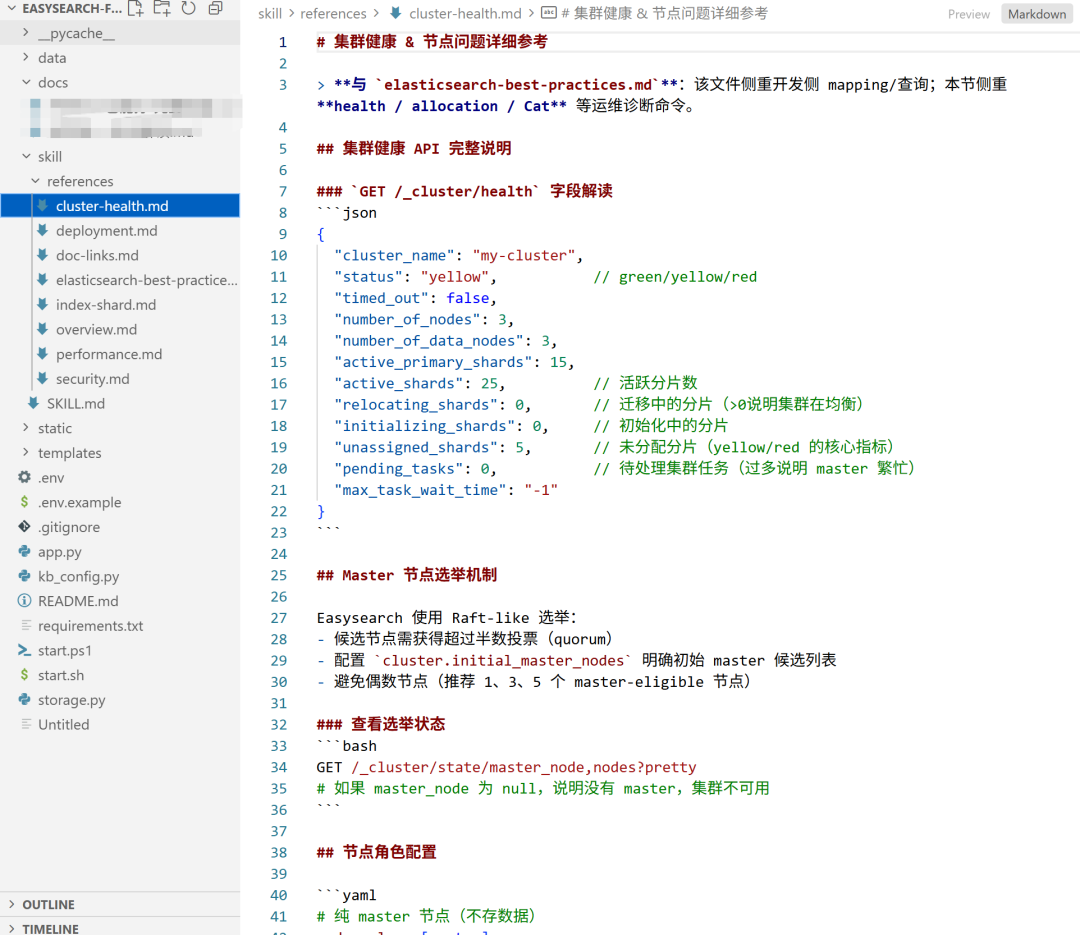This screenshot has width=1080, height=935.
Task: Click the cluster.initial_master_nodes inline code
Action: click(x=503, y=660)
